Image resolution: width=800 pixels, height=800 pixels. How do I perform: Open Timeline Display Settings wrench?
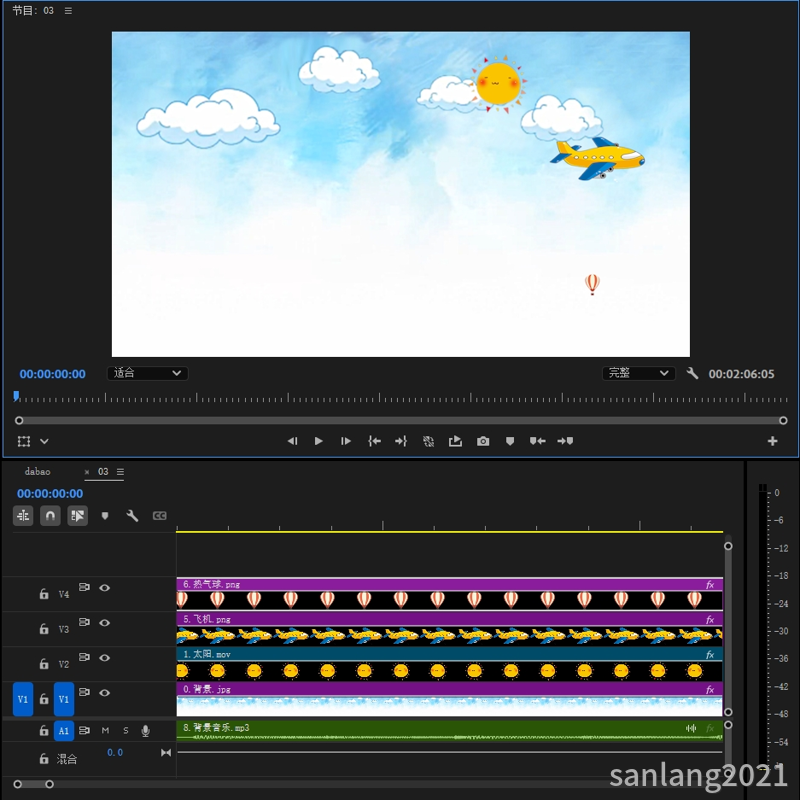[132, 516]
